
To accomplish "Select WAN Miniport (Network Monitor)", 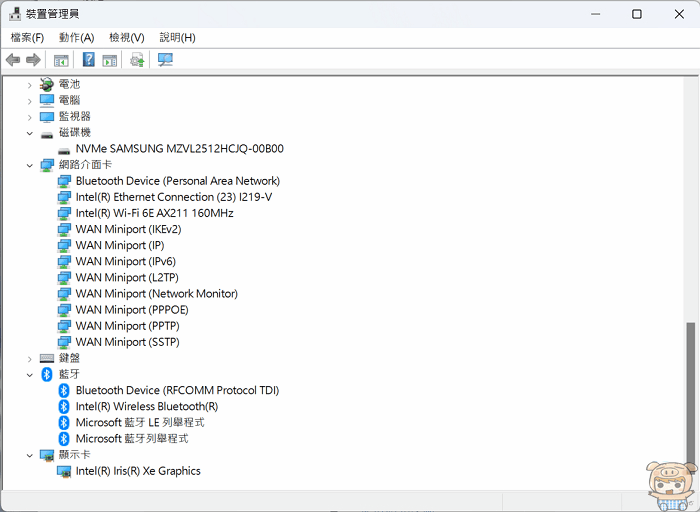I will (157, 294).
